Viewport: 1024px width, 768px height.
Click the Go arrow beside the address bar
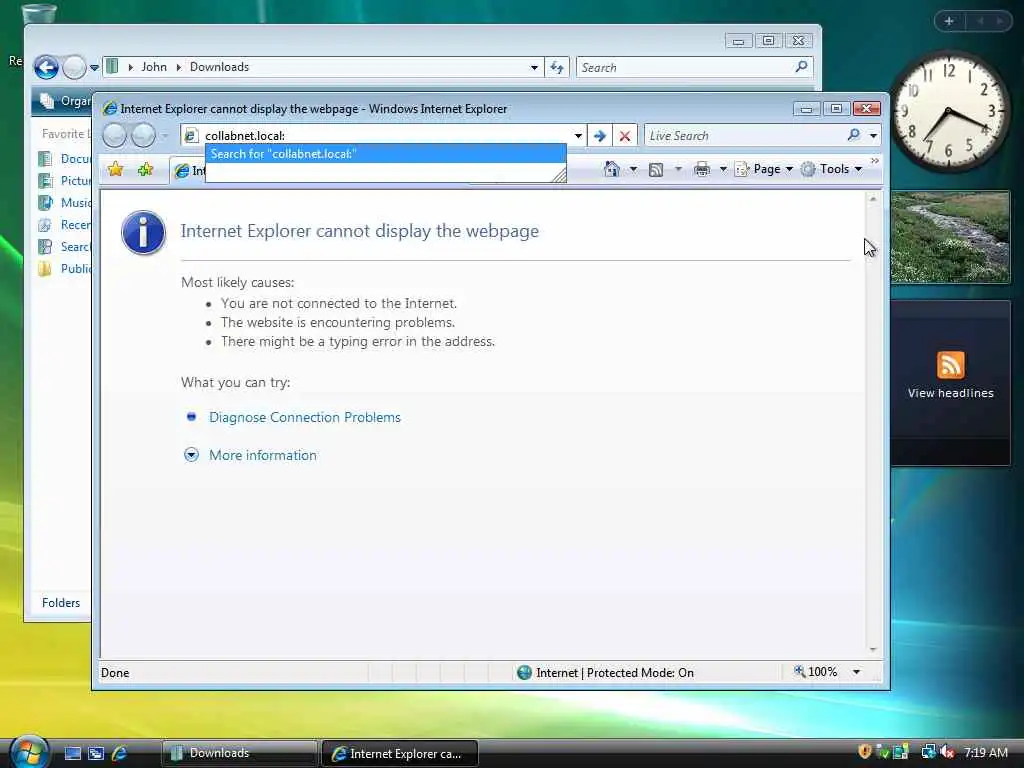click(x=599, y=136)
